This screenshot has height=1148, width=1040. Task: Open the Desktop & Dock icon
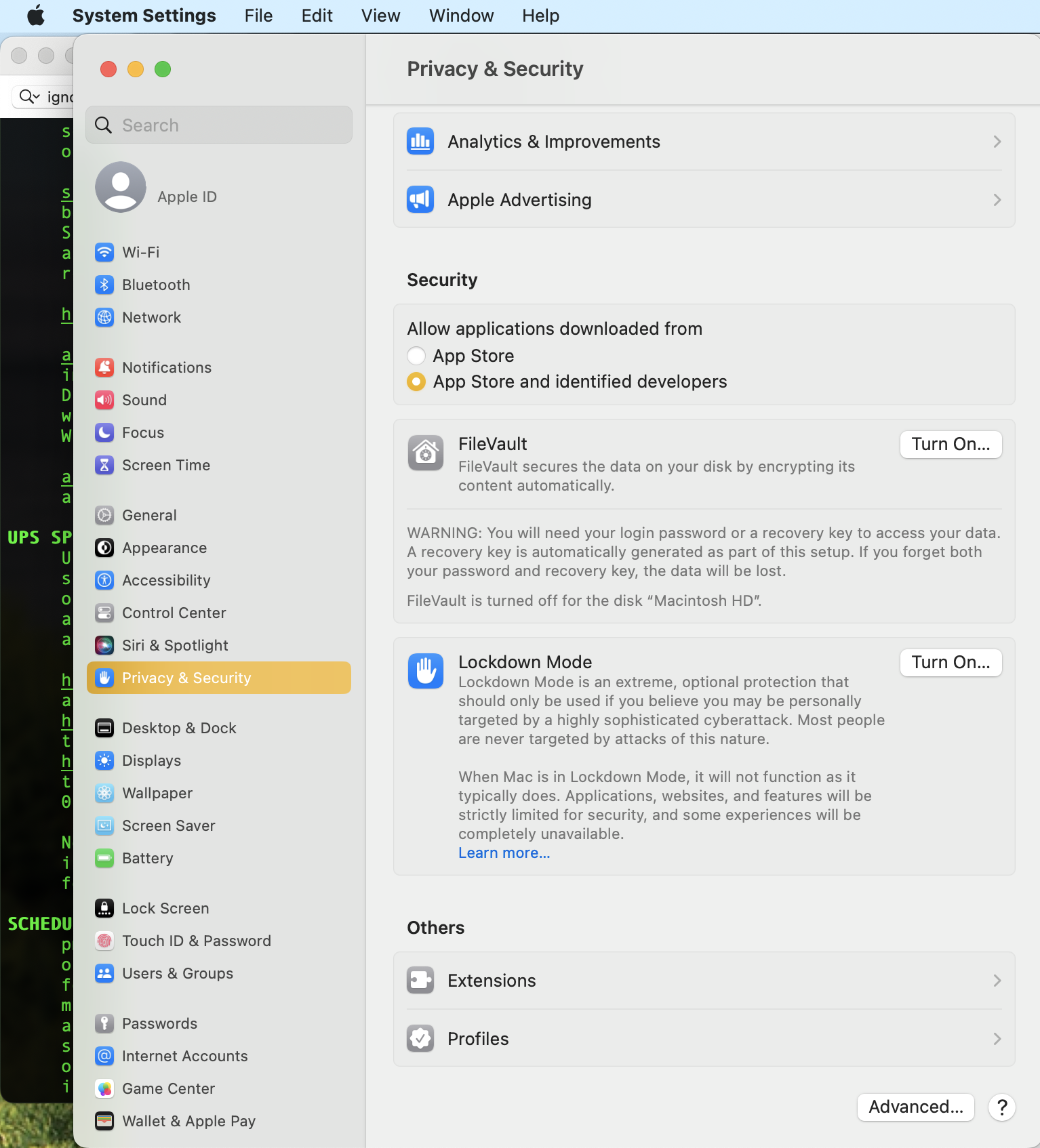coord(104,728)
